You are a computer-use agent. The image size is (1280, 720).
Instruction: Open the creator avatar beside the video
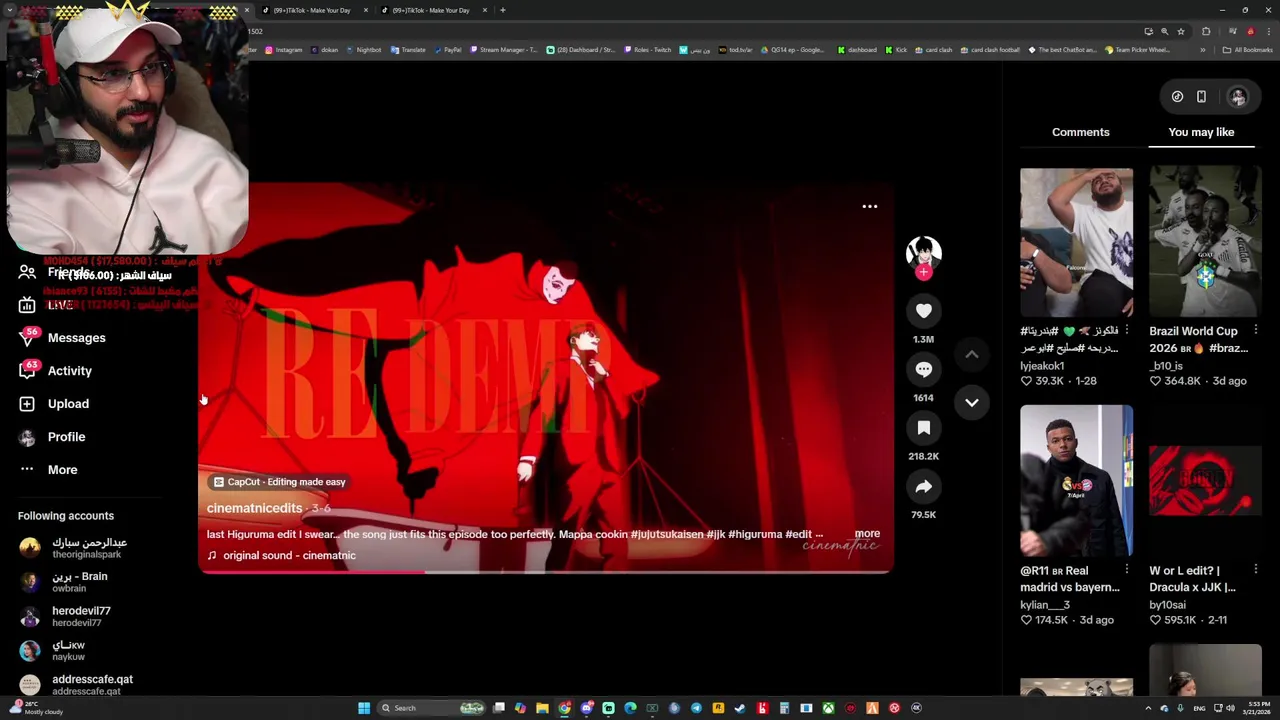coord(923,251)
